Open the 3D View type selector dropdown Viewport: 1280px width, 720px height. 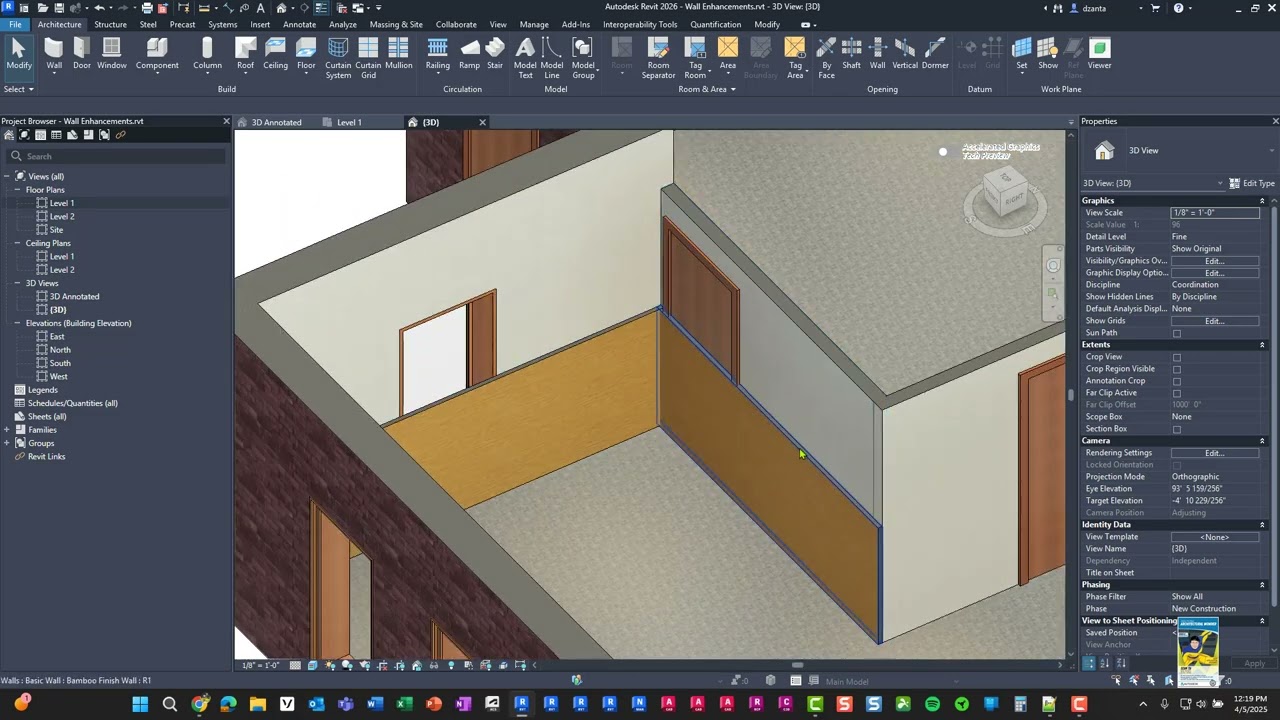click(1271, 151)
